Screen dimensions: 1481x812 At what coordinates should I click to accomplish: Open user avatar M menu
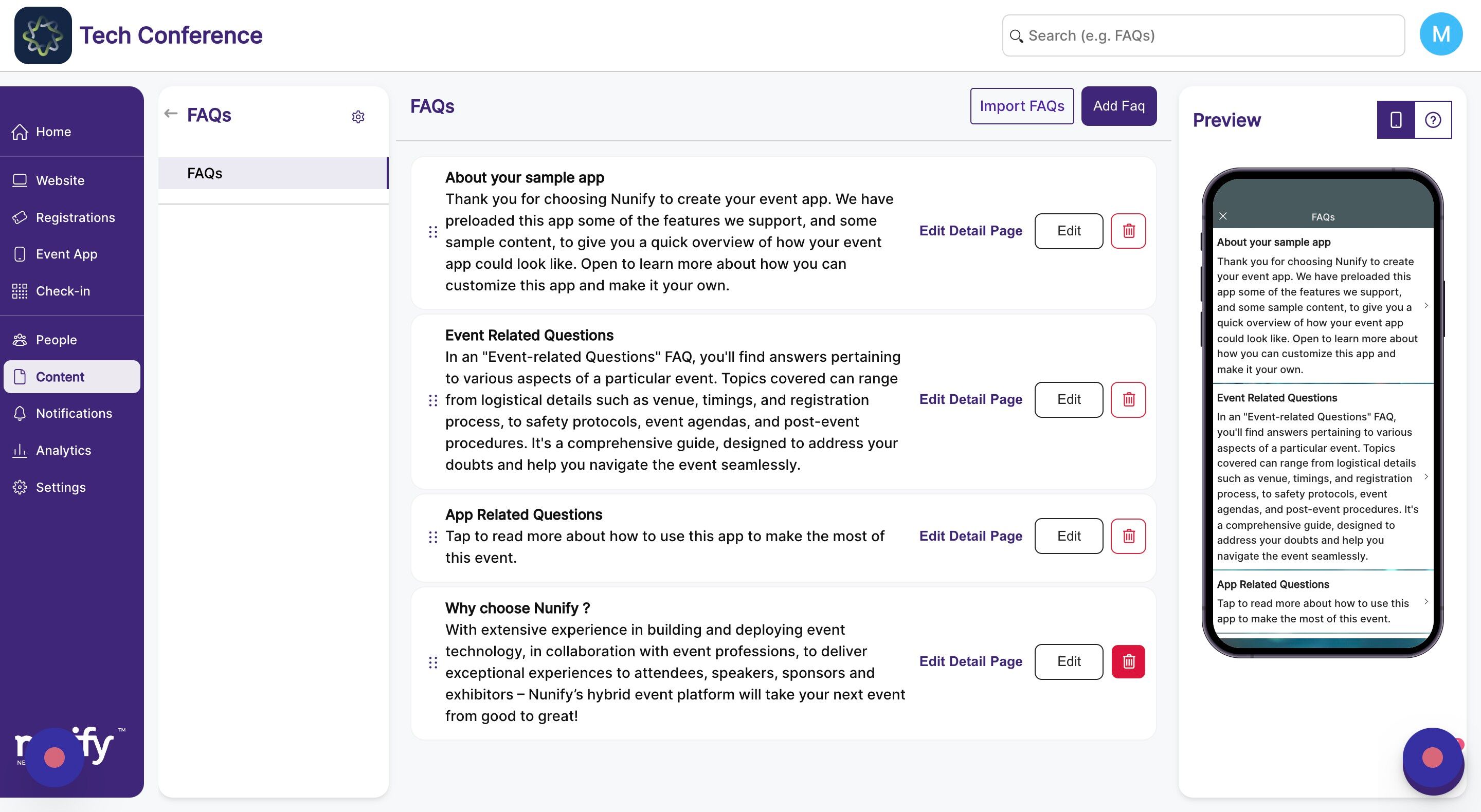pos(1441,34)
